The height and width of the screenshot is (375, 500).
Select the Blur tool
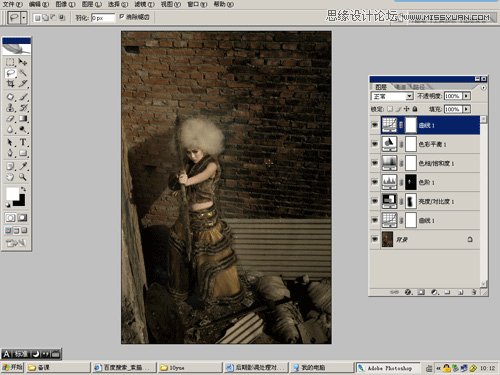[10, 129]
